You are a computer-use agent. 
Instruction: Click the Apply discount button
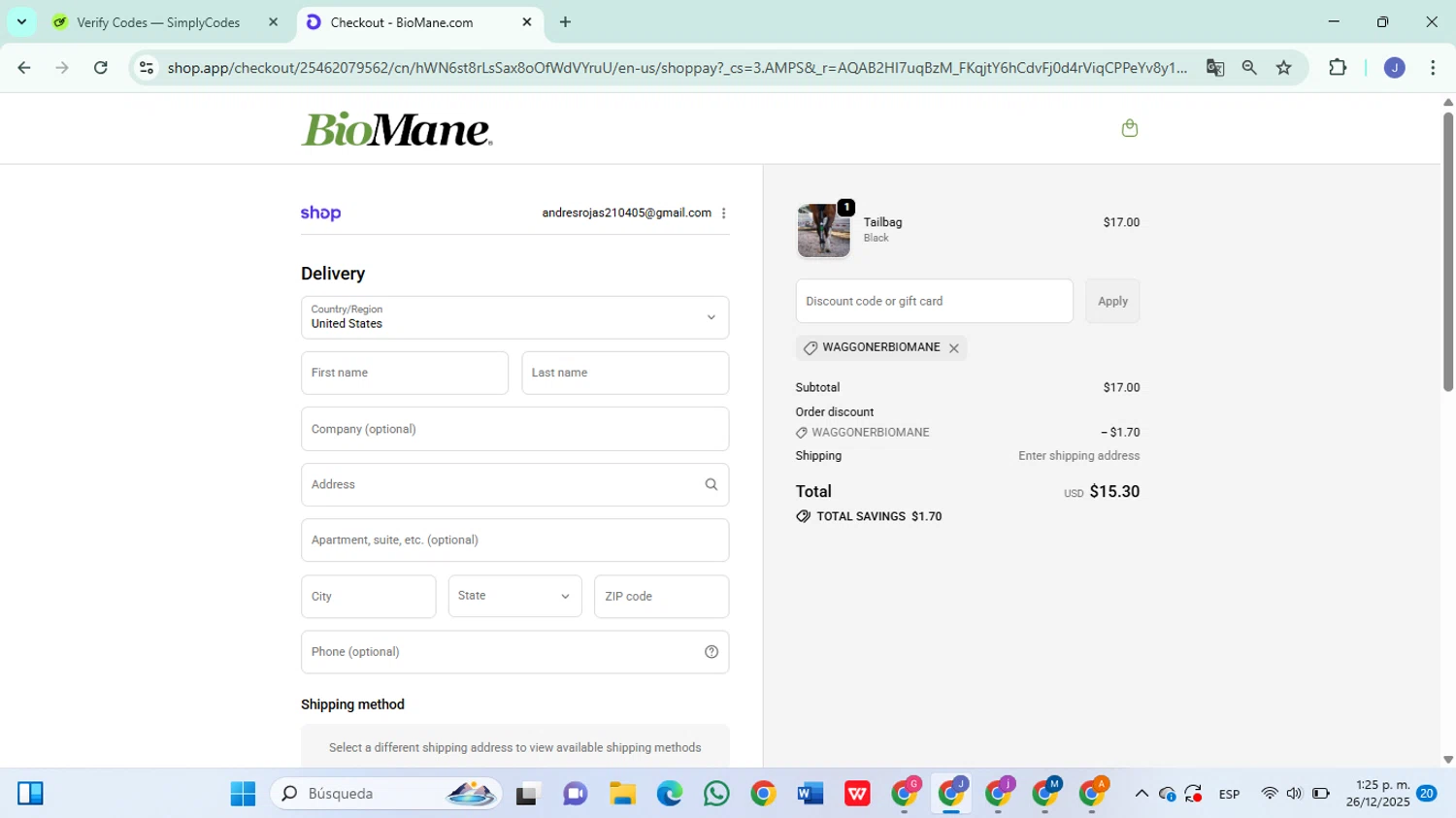tap(1112, 301)
